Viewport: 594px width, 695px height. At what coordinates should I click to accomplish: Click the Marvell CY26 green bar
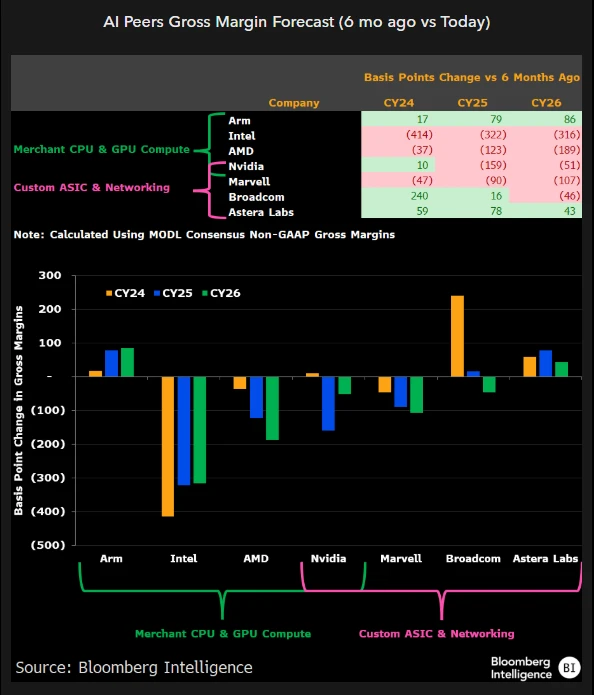pyautogui.click(x=417, y=395)
